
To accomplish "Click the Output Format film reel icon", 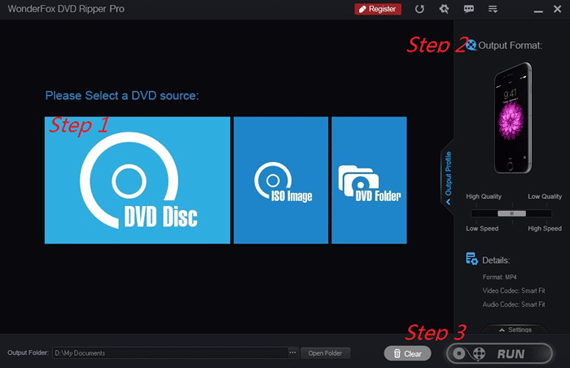I will point(471,45).
